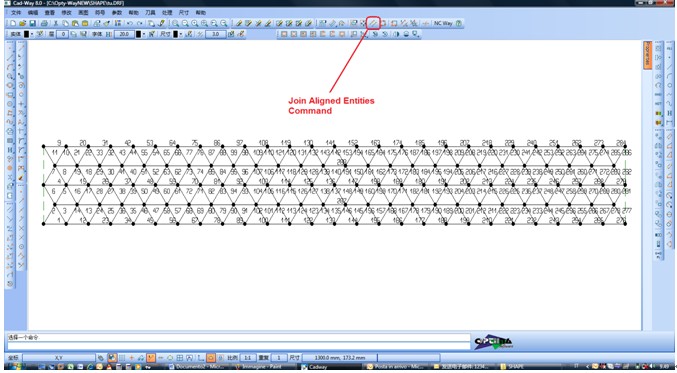Screen dimensions: 677x373
Task: Open the 刀具 (Tools) menu
Action: click(x=150, y=13)
